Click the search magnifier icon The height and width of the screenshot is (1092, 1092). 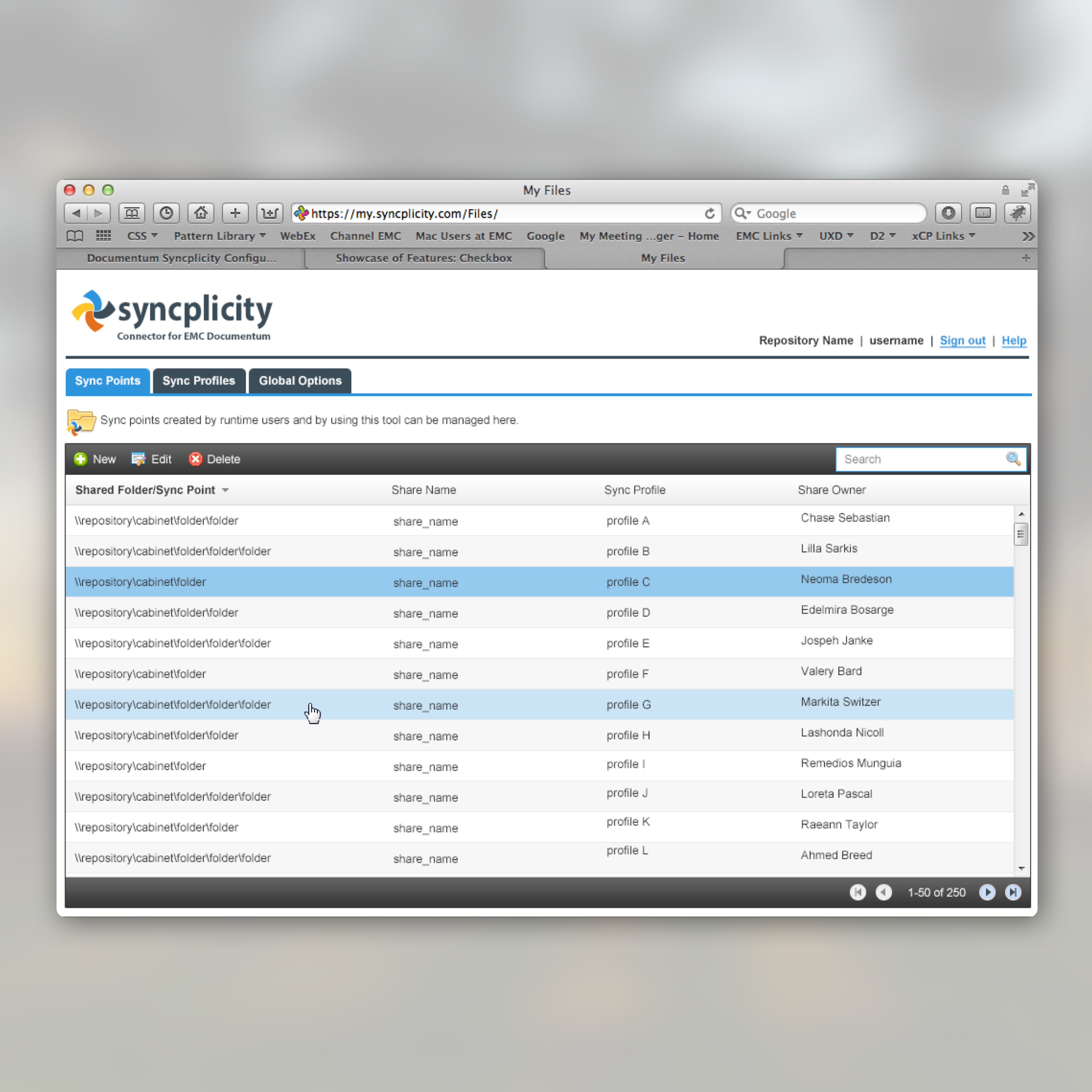[x=1013, y=458]
